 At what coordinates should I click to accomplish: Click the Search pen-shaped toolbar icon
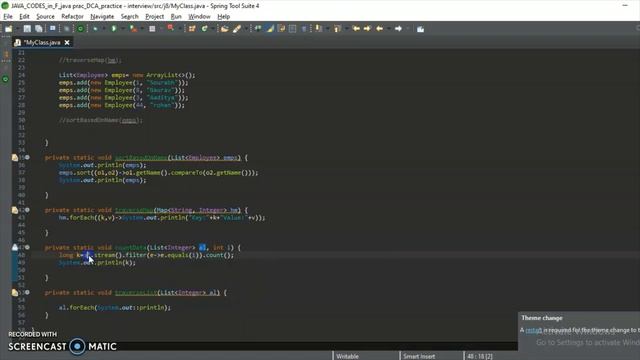pos(237,29)
